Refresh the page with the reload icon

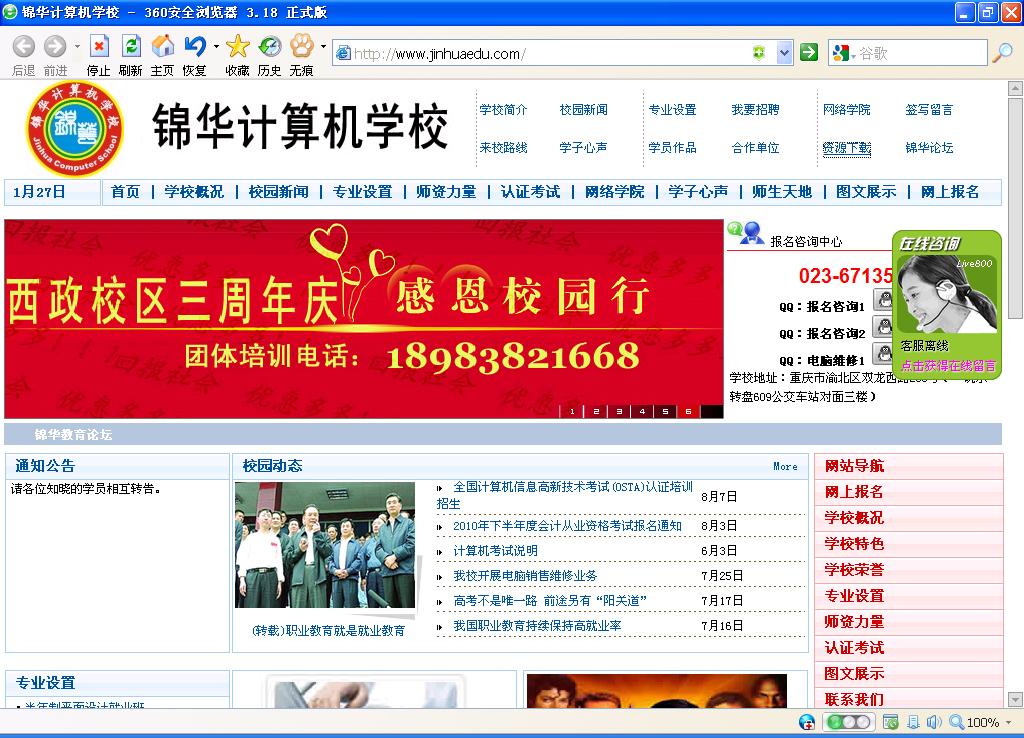point(130,47)
